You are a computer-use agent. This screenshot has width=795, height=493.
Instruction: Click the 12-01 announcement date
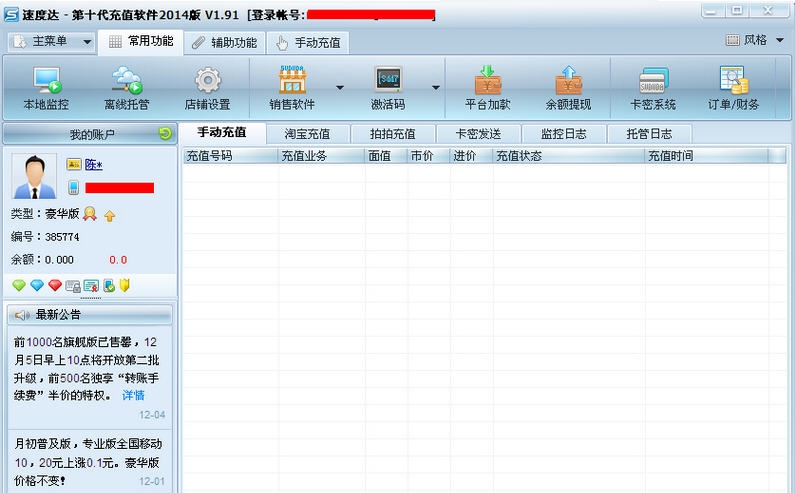pos(152,481)
